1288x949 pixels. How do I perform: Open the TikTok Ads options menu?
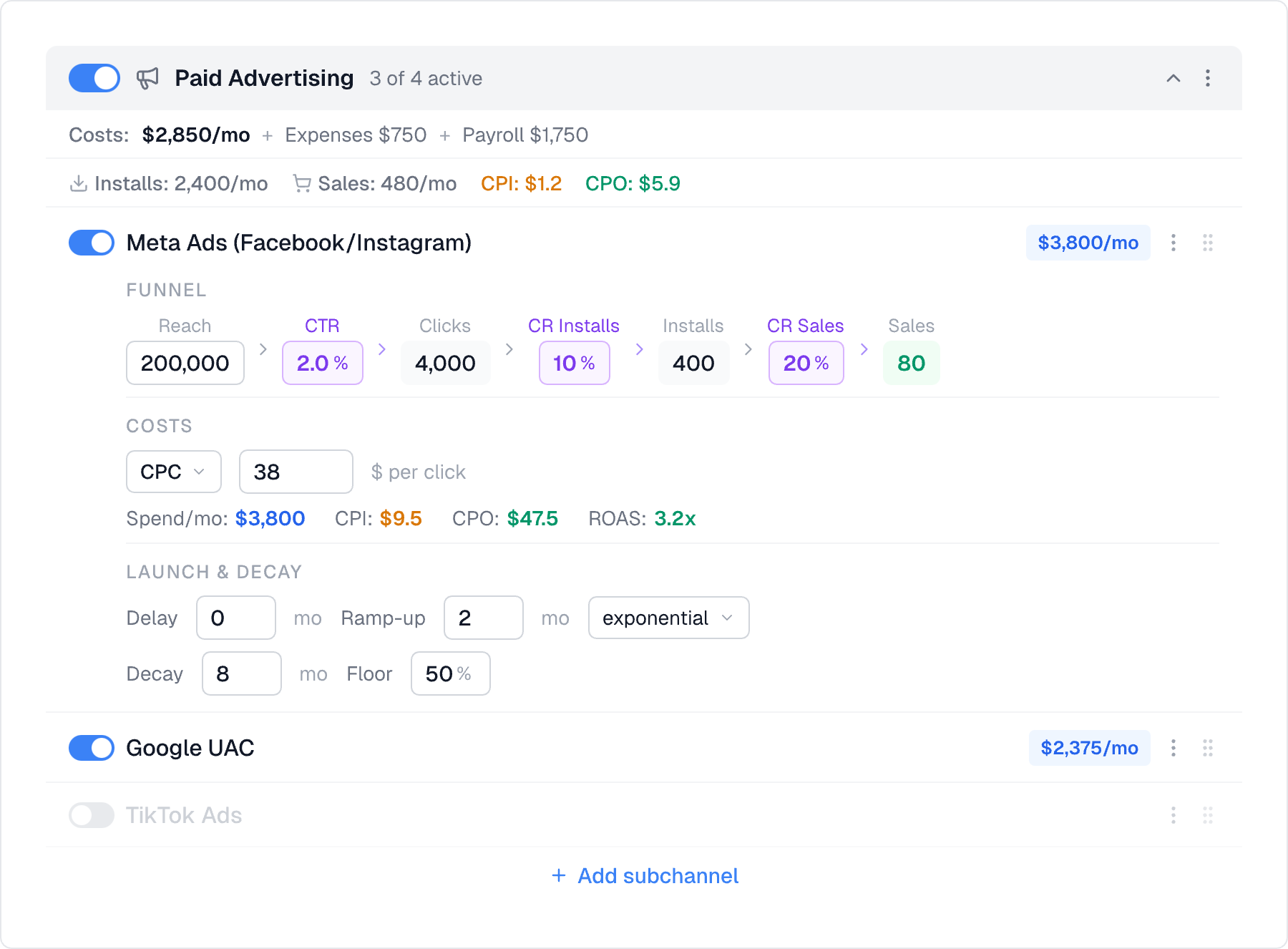point(1174,815)
